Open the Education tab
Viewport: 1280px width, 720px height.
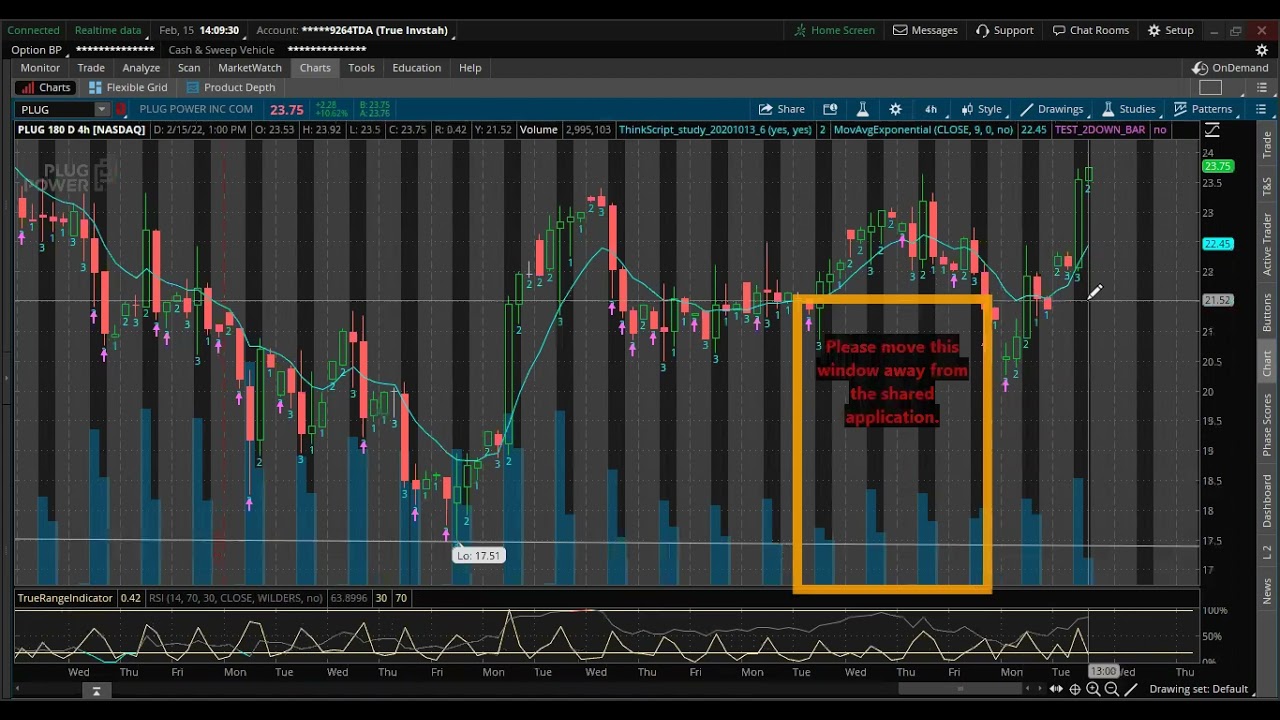[x=416, y=68]
